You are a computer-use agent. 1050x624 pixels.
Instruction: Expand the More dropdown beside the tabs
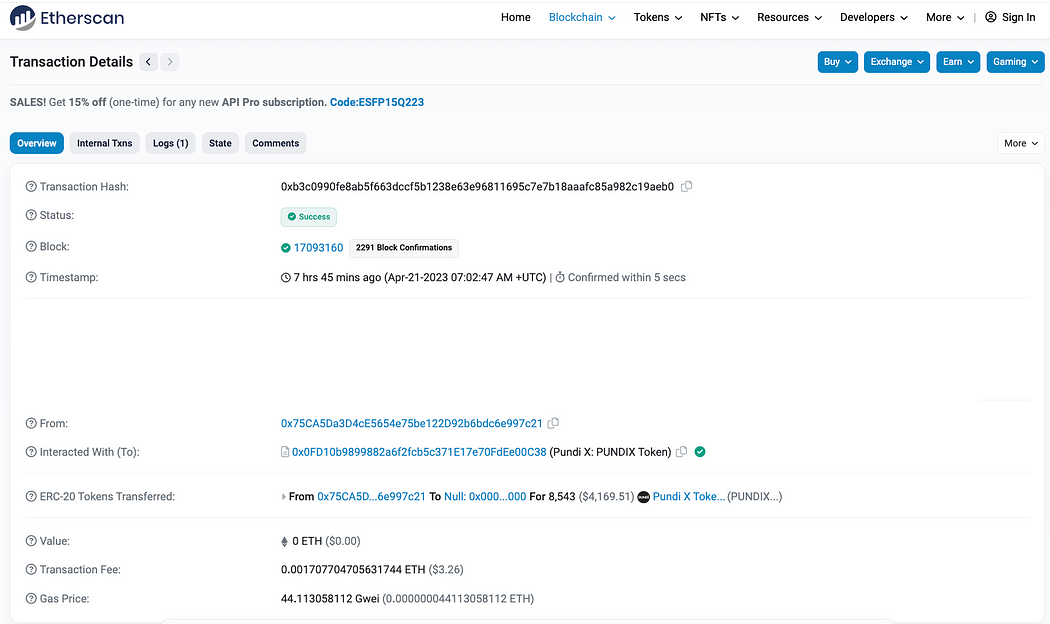click(1021, 143)
